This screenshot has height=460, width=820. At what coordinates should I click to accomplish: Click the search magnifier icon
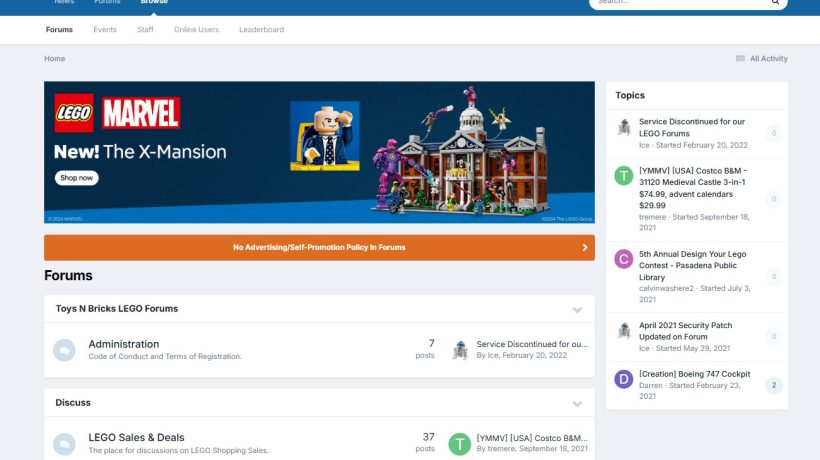(x=775, y=2)
